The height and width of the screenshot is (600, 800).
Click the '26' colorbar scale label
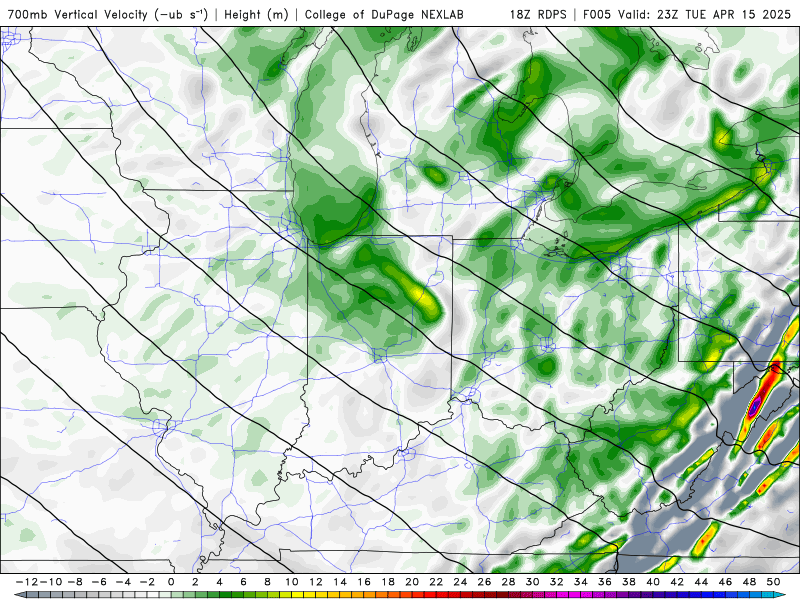pyautogui.click(x=484, y=582)
